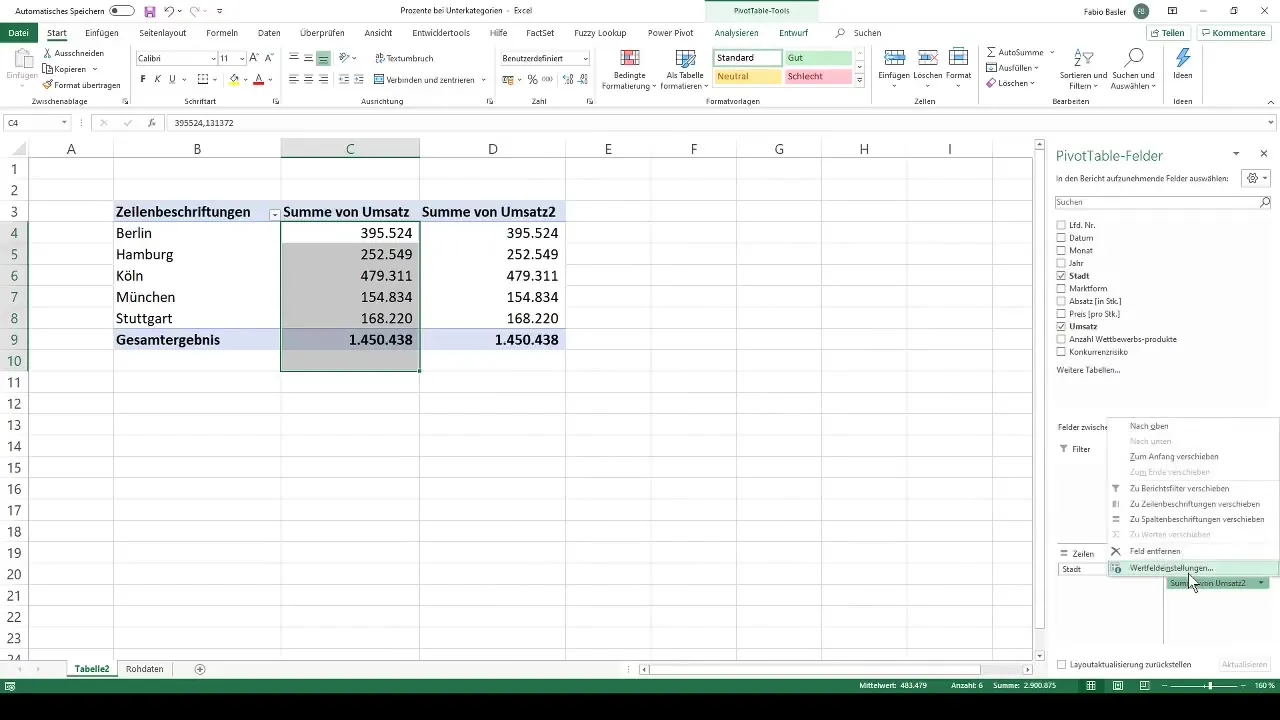1280x720 pixels.
Task: Check the Datum field
Action: pyautogui.click(x=1061, y=238)
